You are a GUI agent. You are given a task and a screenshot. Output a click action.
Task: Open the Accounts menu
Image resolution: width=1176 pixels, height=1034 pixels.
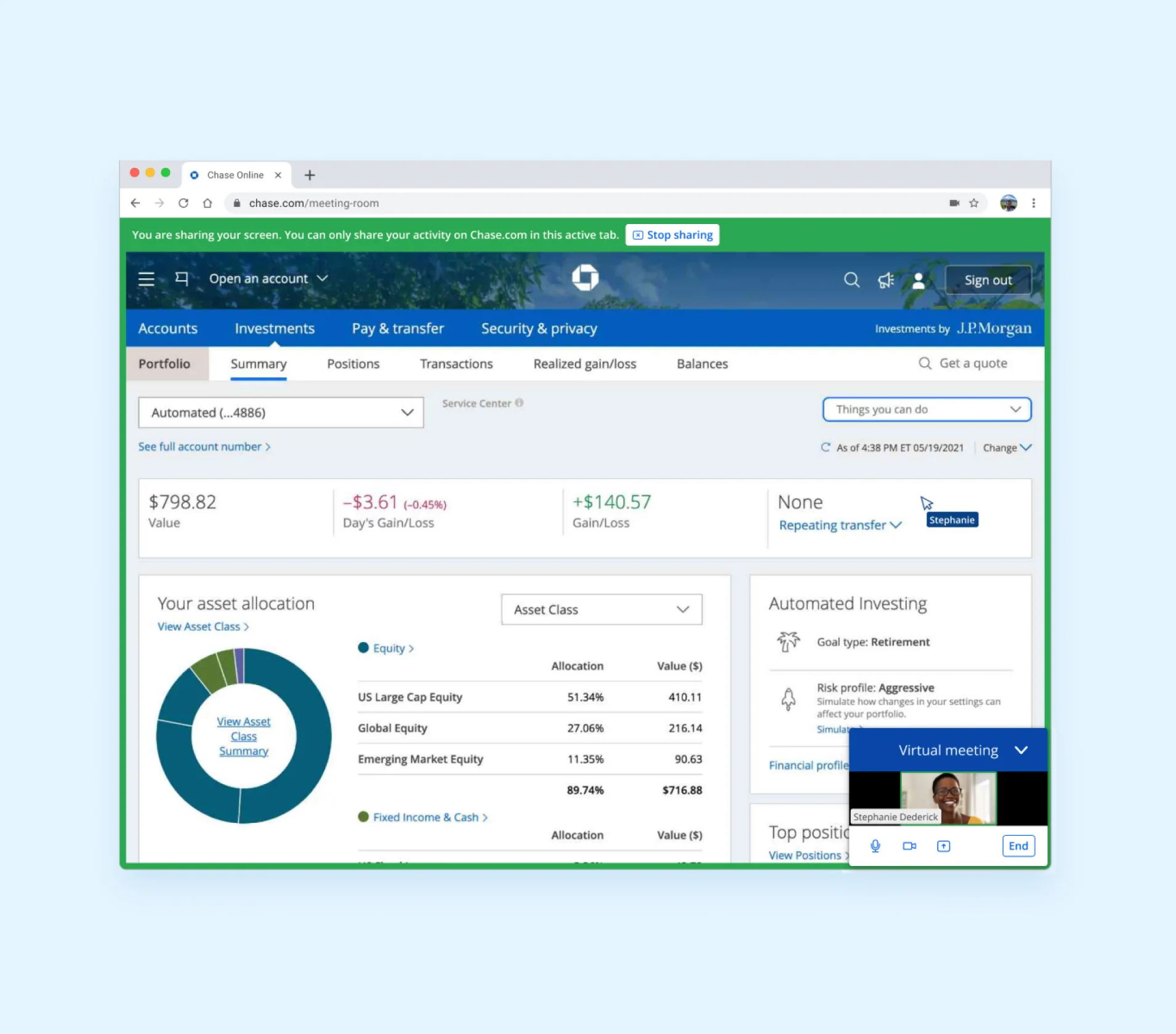tap(168, 329)
